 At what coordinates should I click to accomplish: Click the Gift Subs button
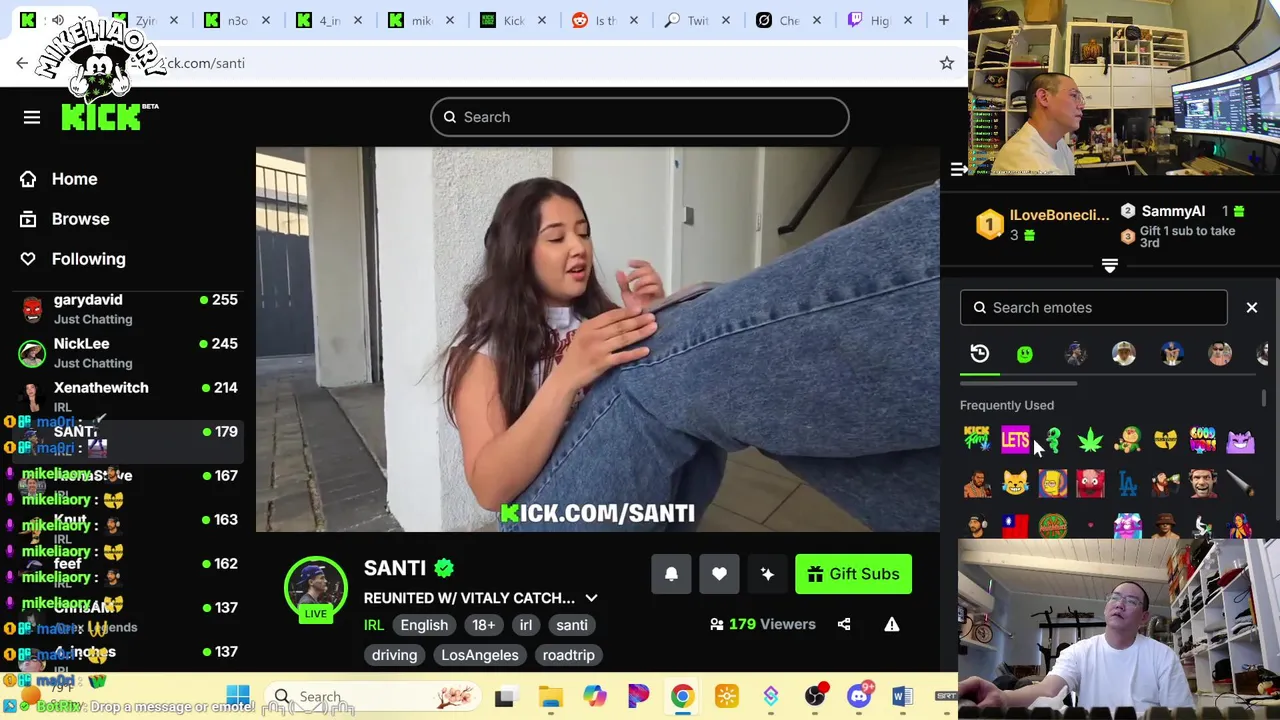pyautogui.click(x=853, y=574)
